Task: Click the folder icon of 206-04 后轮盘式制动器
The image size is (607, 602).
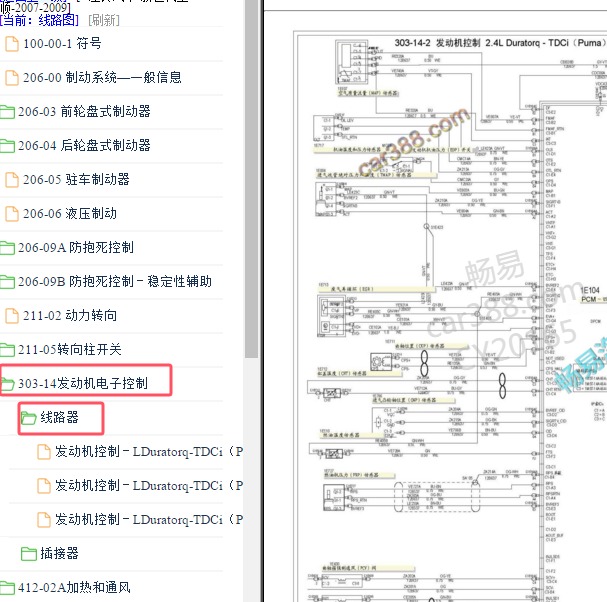Action: click(7, 146)
